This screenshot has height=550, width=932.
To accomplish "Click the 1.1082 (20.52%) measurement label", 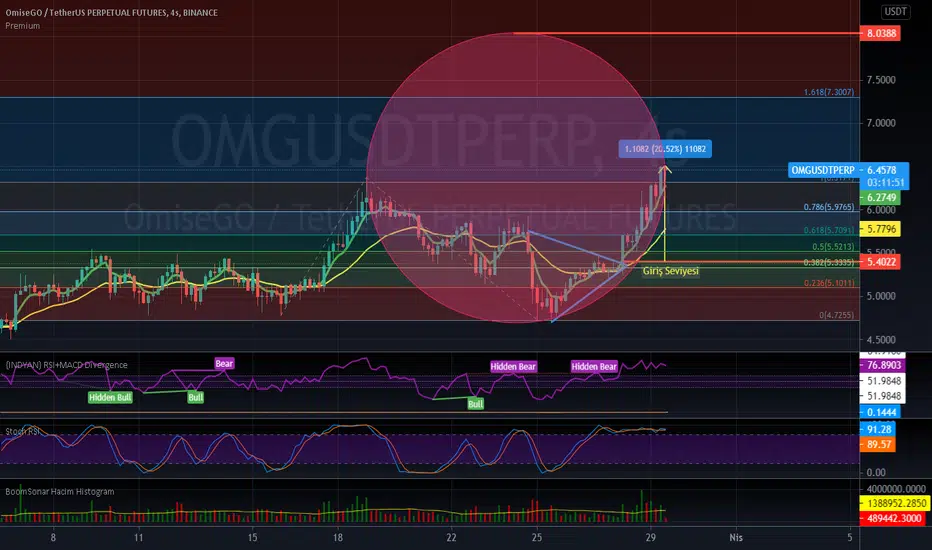I will [x=665, y=149].
